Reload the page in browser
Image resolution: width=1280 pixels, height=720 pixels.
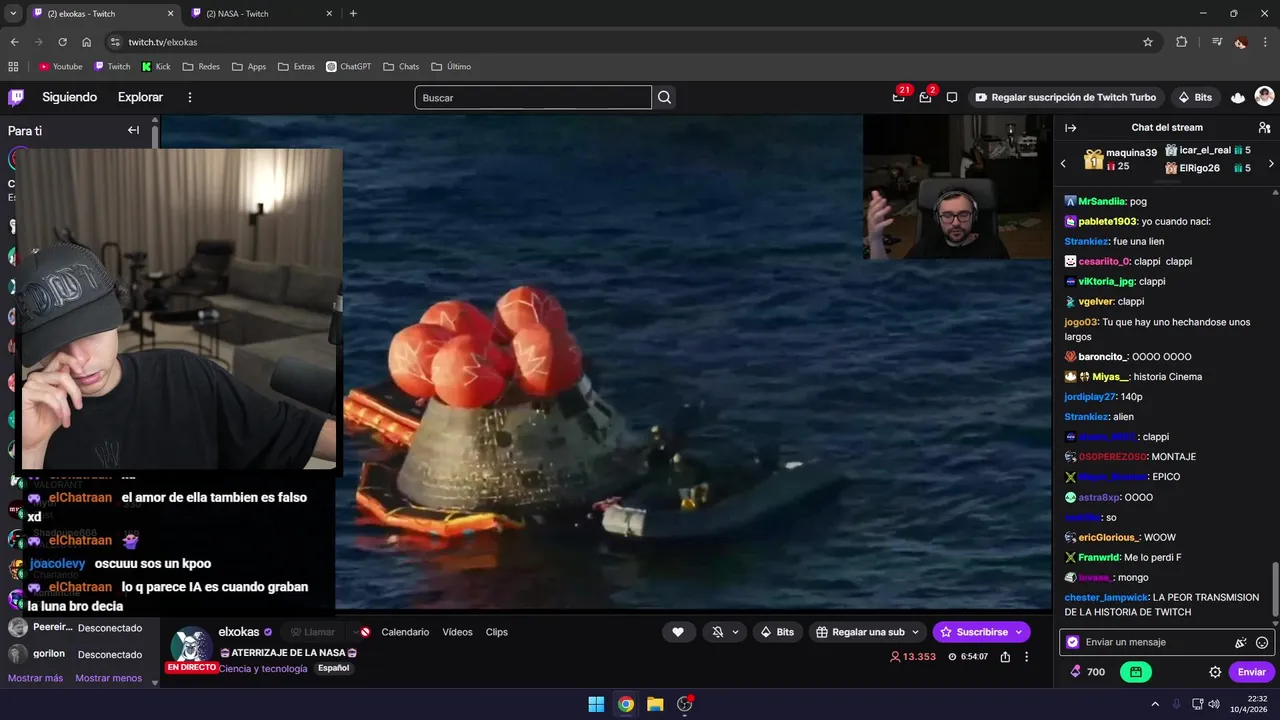[62, 42]
